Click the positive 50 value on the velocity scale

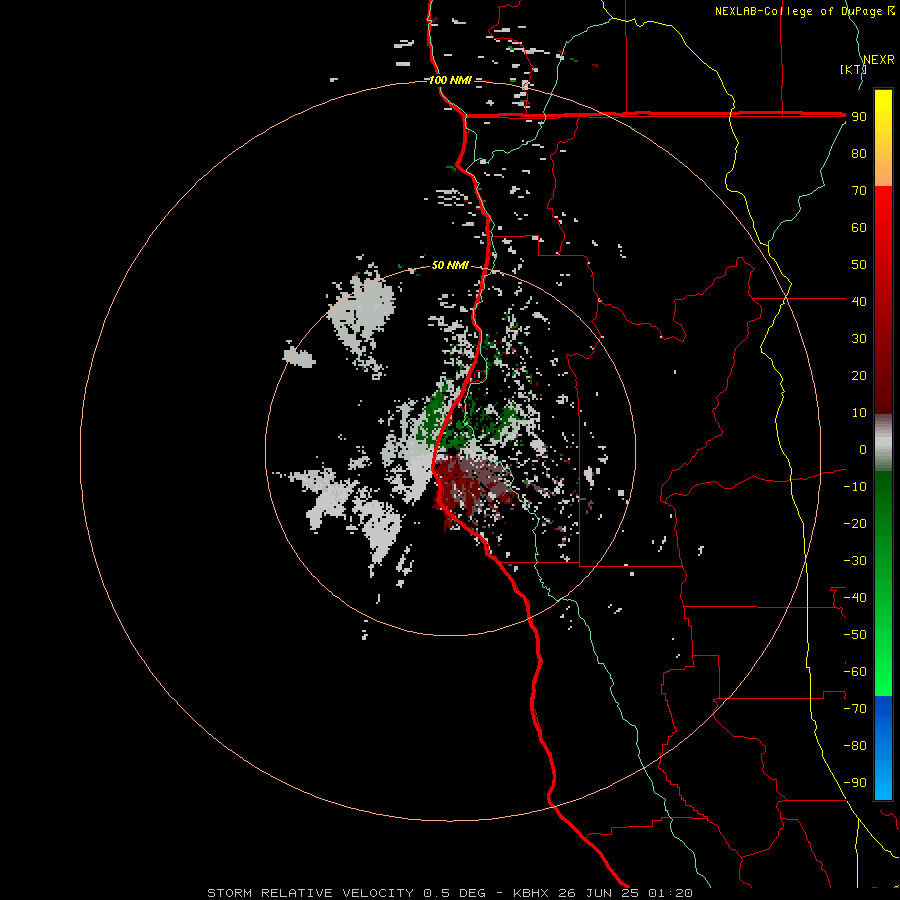[859, 265]
